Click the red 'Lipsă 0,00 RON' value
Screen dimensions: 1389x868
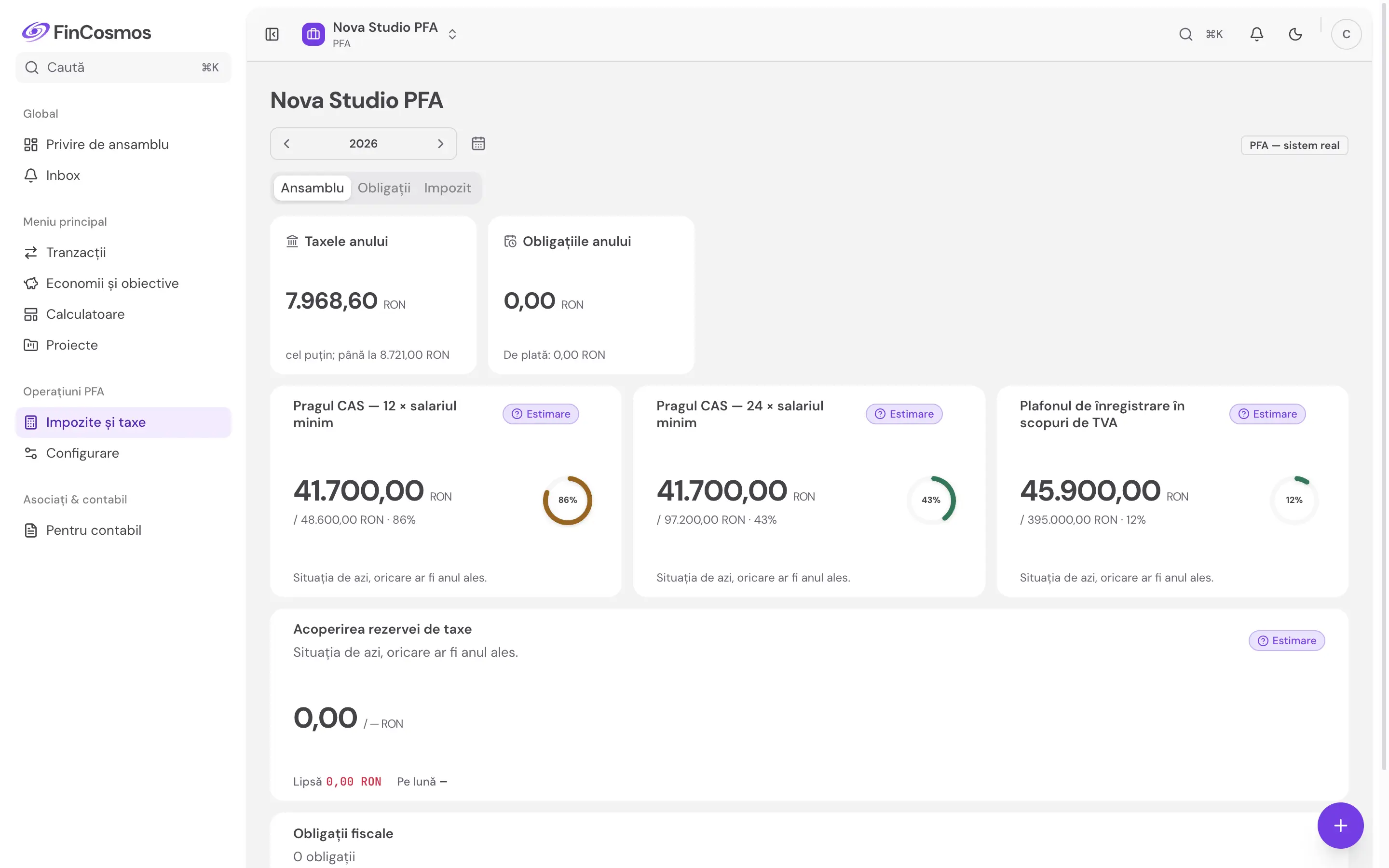(354, 782)
